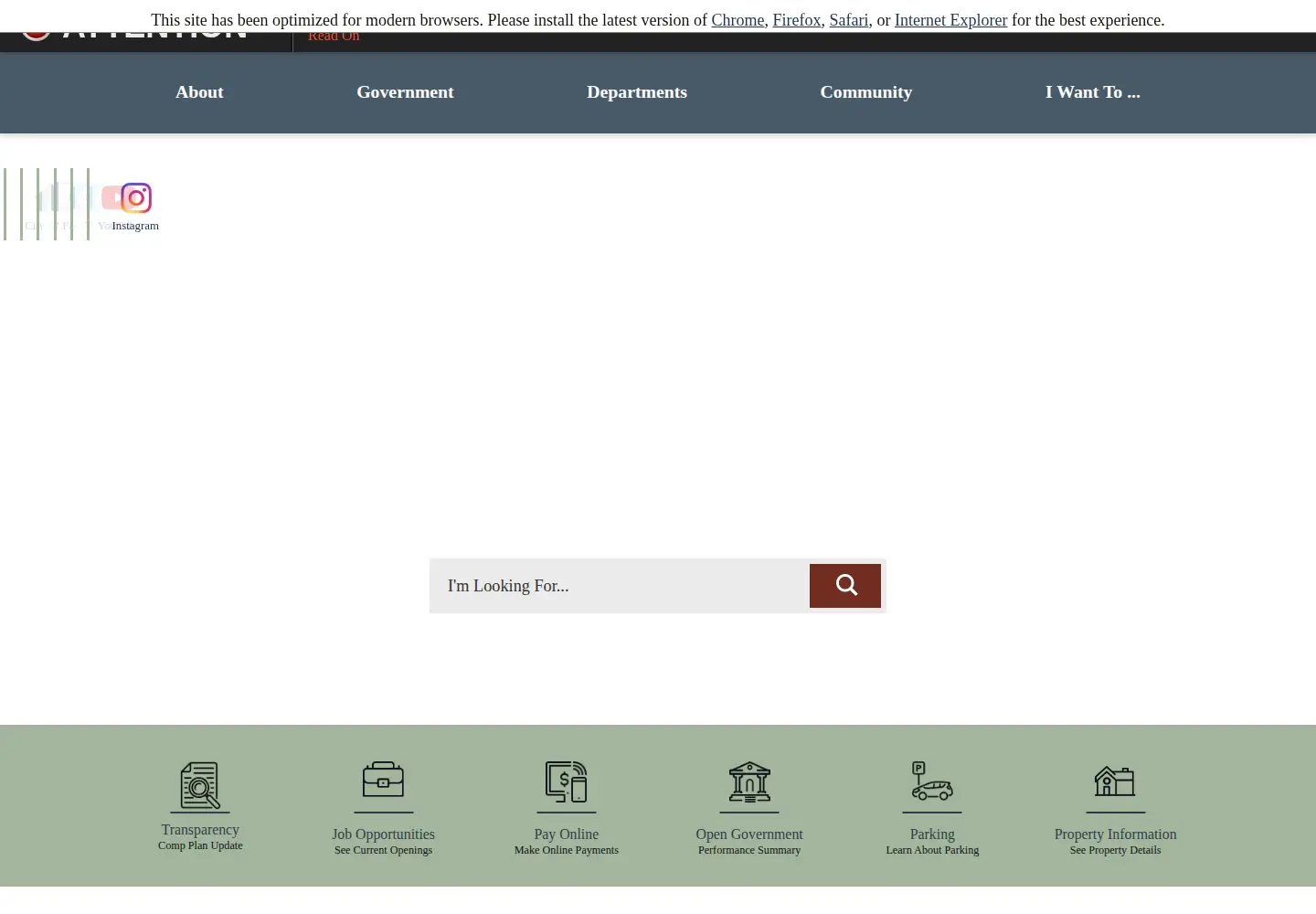Screen dimensions: 1316x914
Task: Open the Community menu
Action: pyautogui.click(x=866, y=92)
